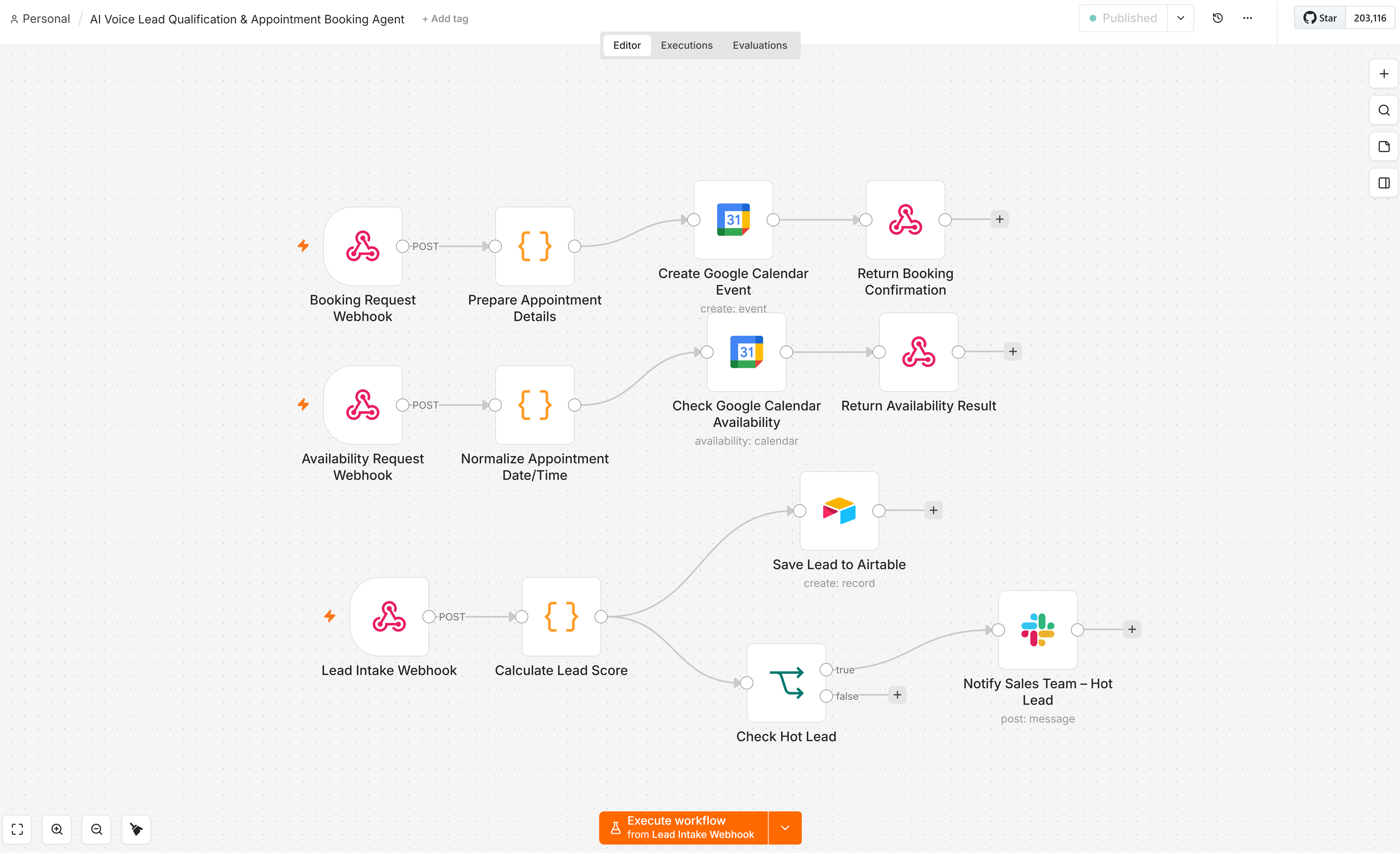Click the Lead Intake Webhook trigger node
Screen dimensions: 1400x853
point(389,617)
